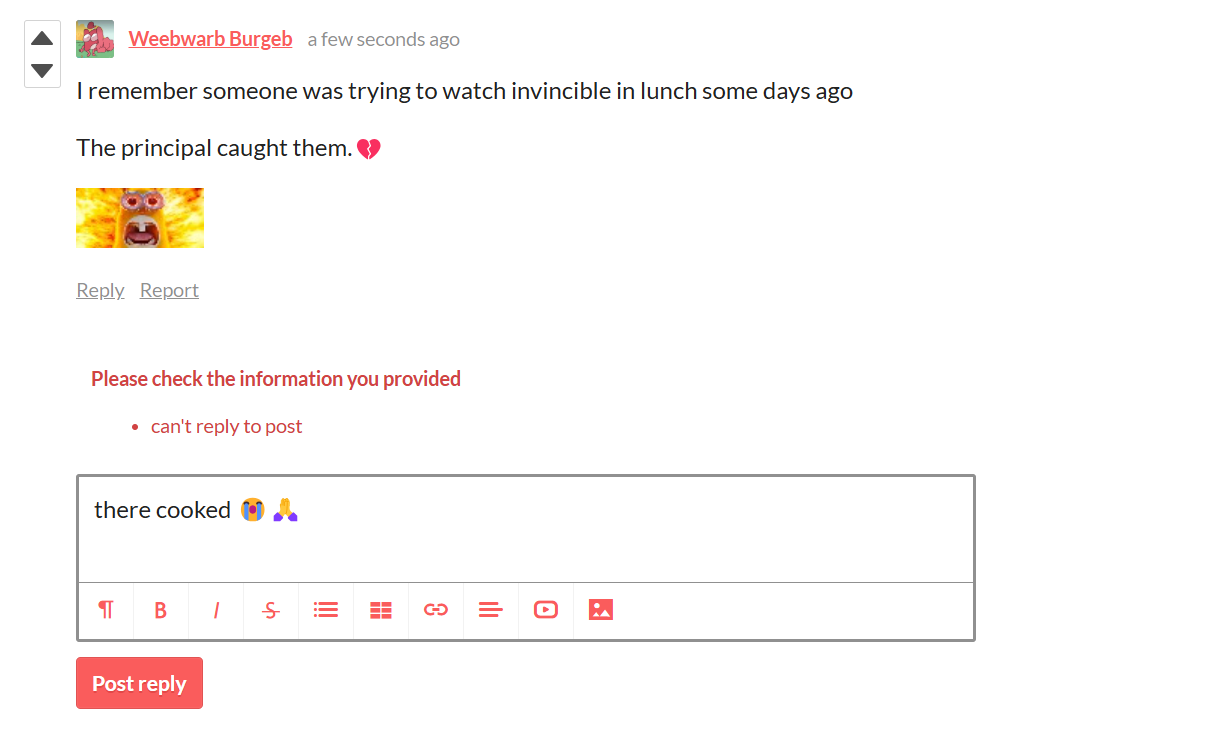Screen dimensions: 1228x733
Task: Open Weebwarb Burgeb's avatar picture
Action: click(x=95, y=39)
